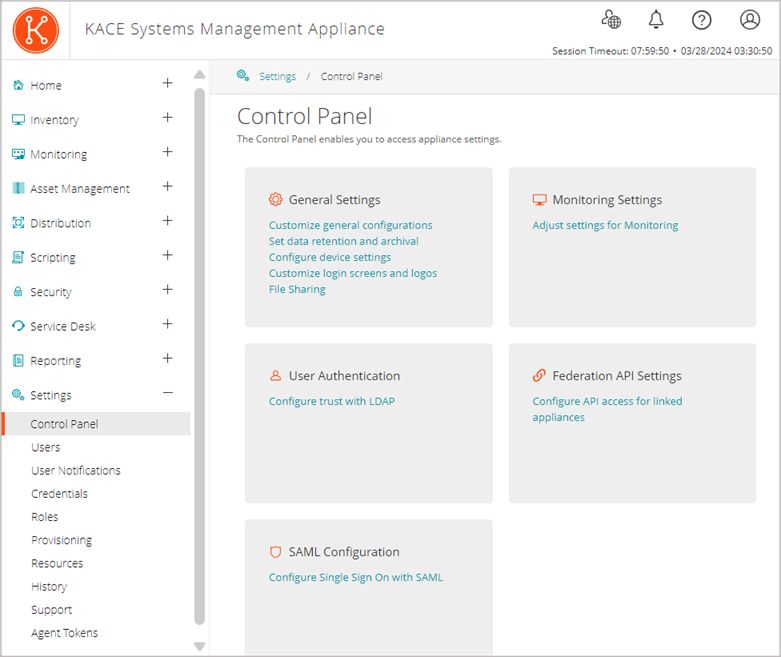Screen dimensions: 781x657
Task: Open Customize general configurations link
Action: 350,226
